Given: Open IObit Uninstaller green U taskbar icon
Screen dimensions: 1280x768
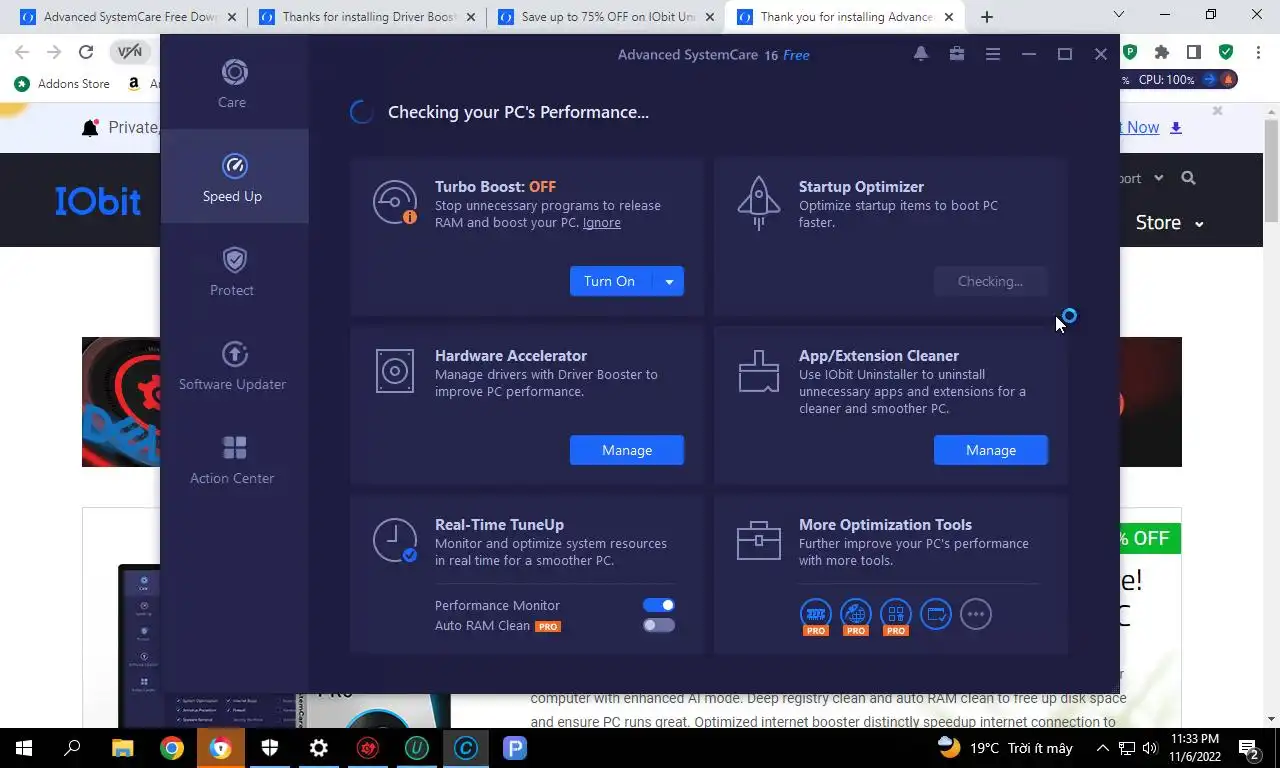Looking at the screenshot, I should (x=417, y=748).
